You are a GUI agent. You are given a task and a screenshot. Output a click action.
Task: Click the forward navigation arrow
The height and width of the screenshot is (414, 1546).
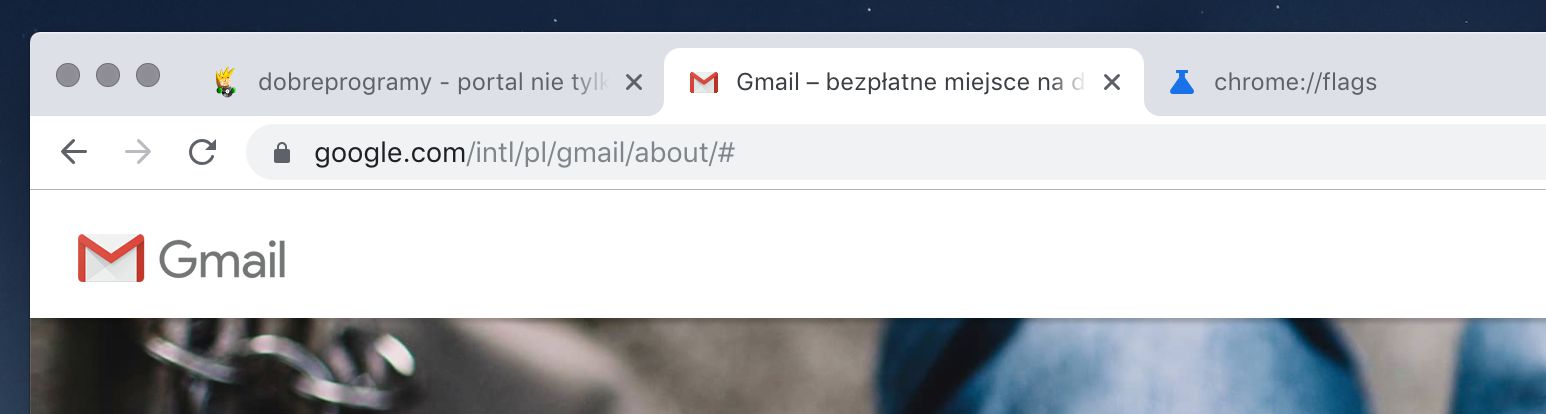click(x=138, y=152)
